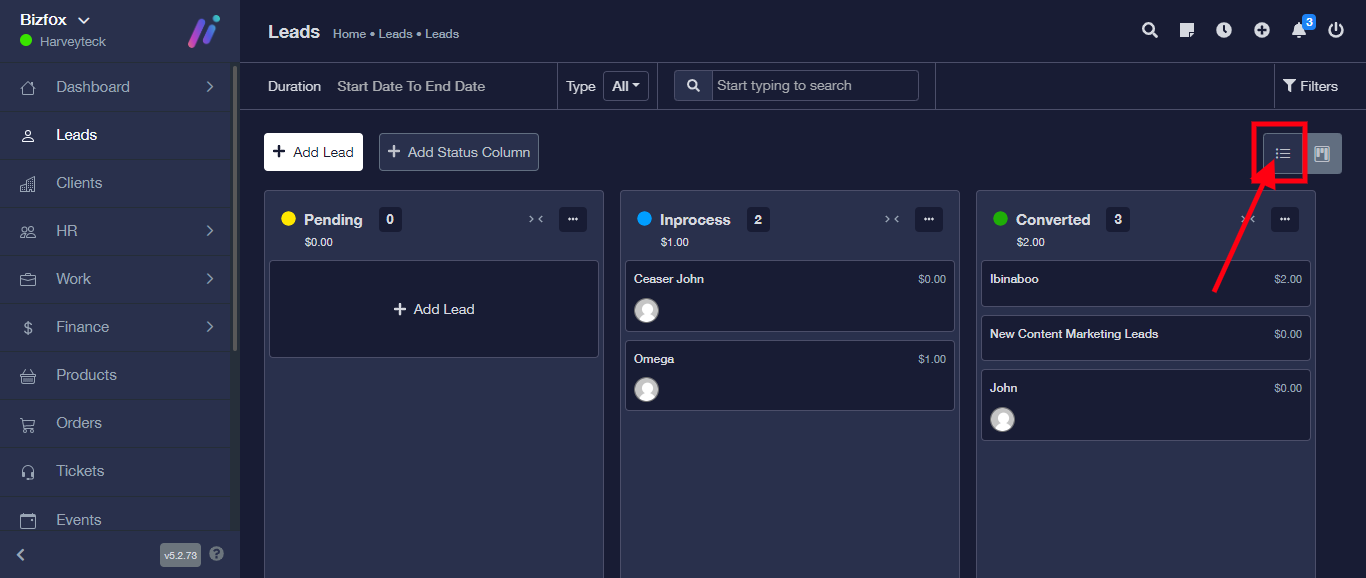Open the sticky notes icon
1366x578 pixels.
[x=1187, y=31]
